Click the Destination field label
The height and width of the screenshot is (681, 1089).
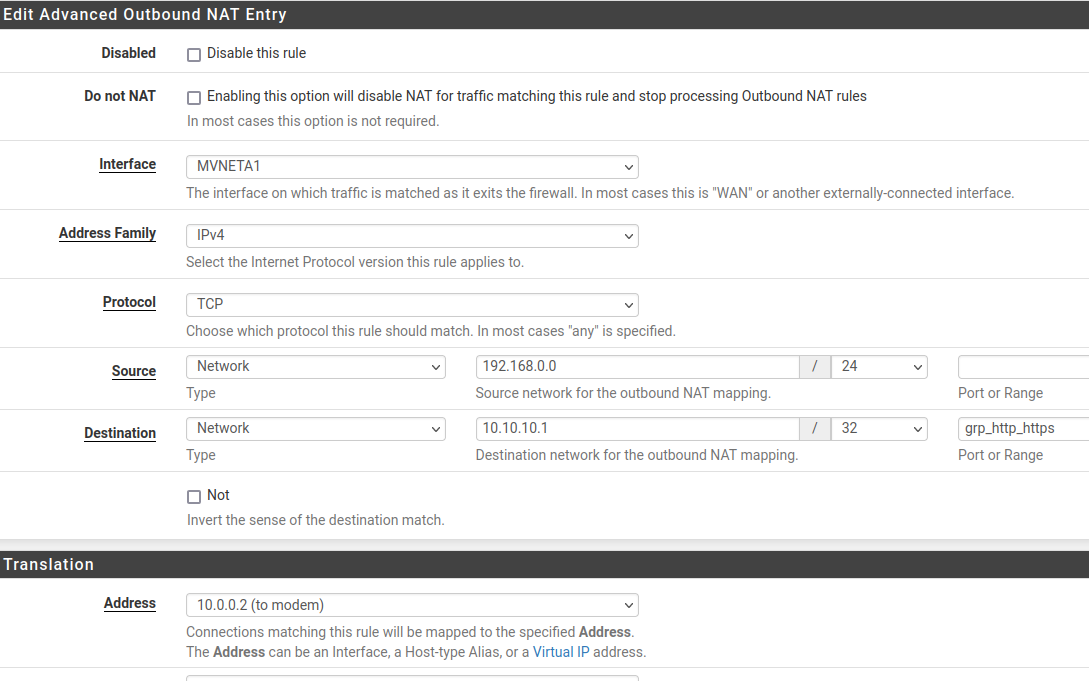tap(119, 432)
